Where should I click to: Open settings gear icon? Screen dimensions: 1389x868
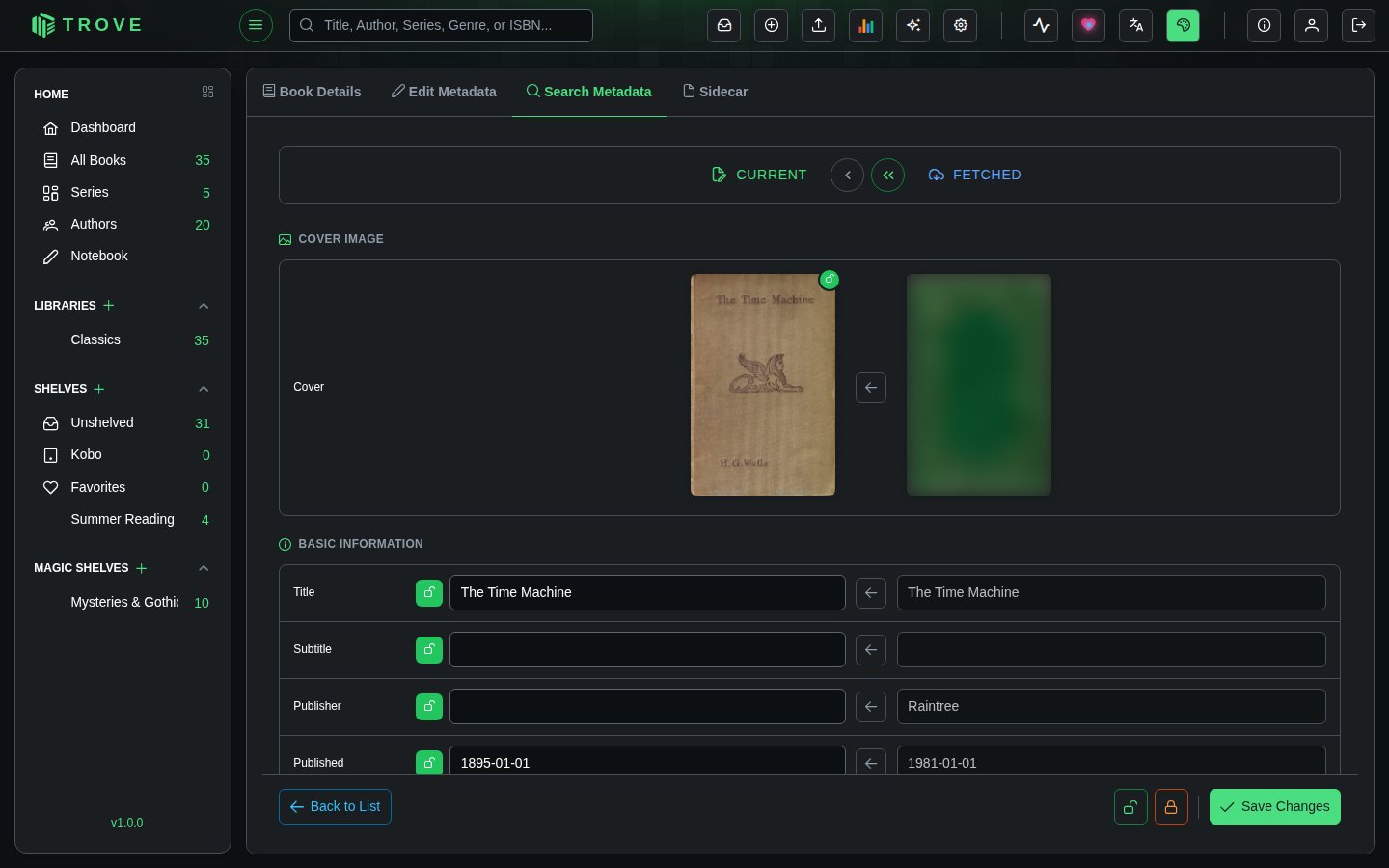point(961,25)
